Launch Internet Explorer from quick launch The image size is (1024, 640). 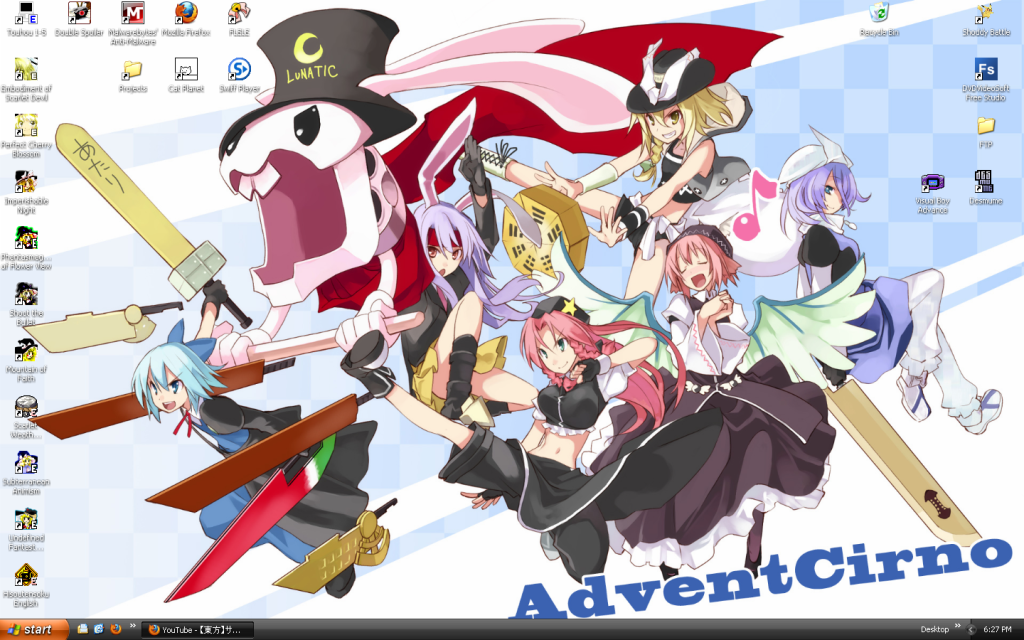coord(99,629)
